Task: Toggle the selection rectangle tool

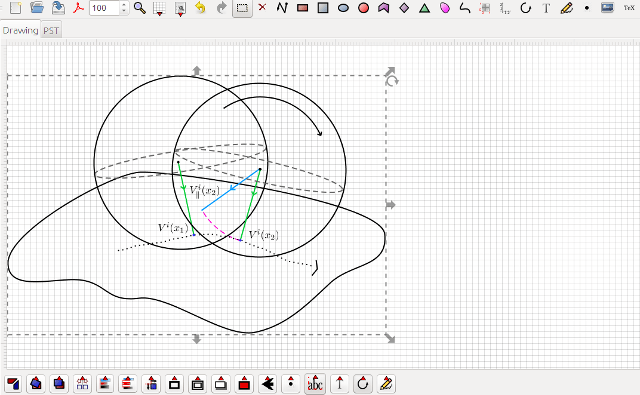Action: (x=242, y=8)
